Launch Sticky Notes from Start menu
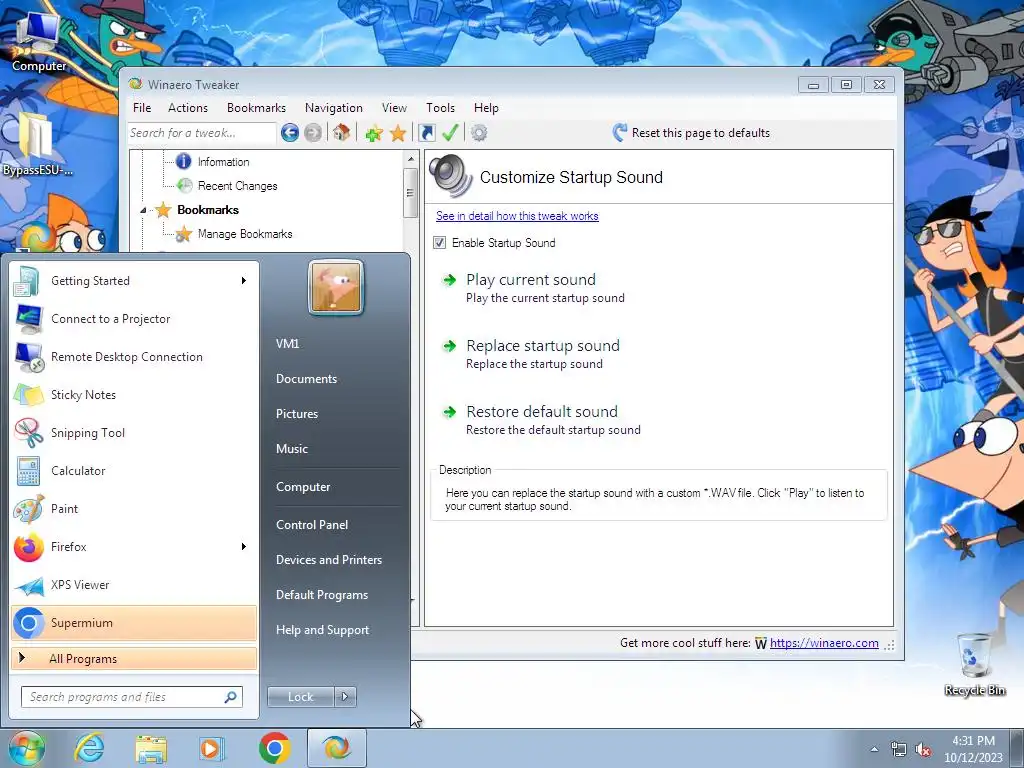This screenshot has width=1024, height=768. click(134, 395)
